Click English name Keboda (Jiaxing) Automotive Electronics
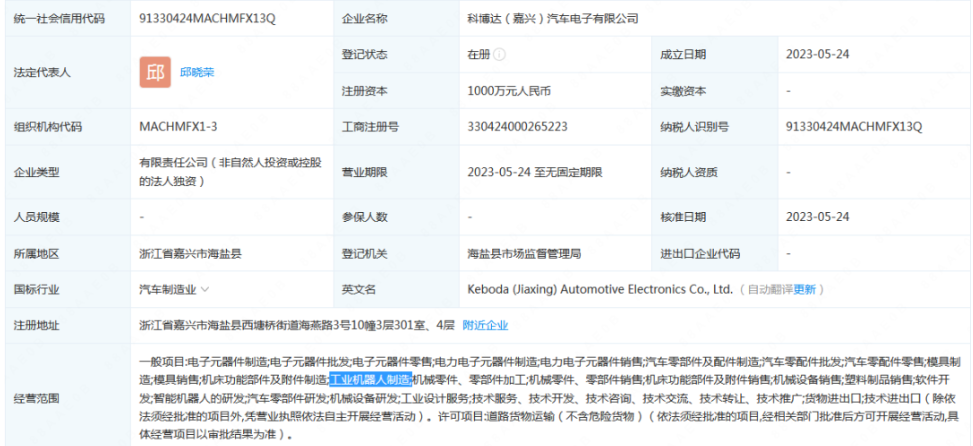 [601, 289]
